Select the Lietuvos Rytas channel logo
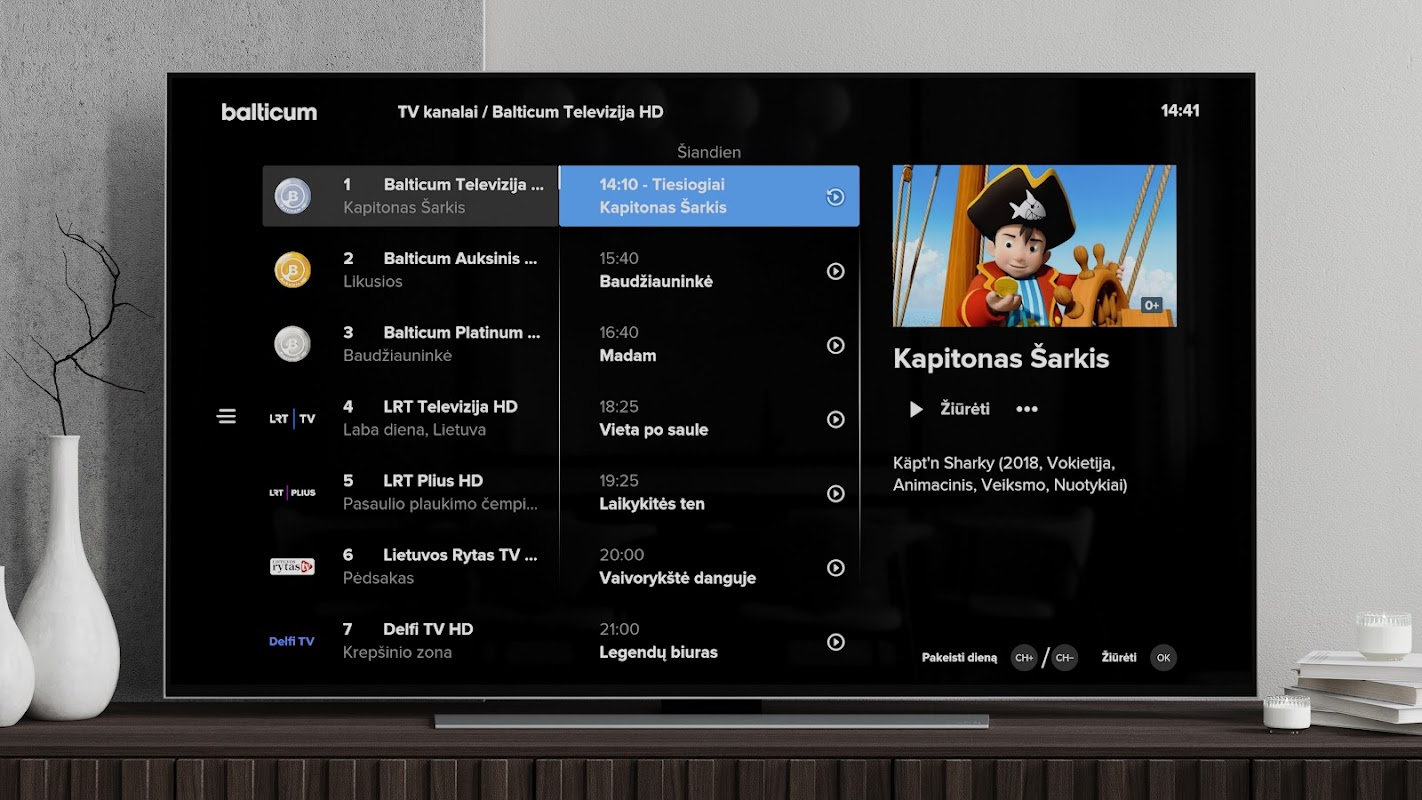This screenshot has height=800, width=1422. [292, 567]
